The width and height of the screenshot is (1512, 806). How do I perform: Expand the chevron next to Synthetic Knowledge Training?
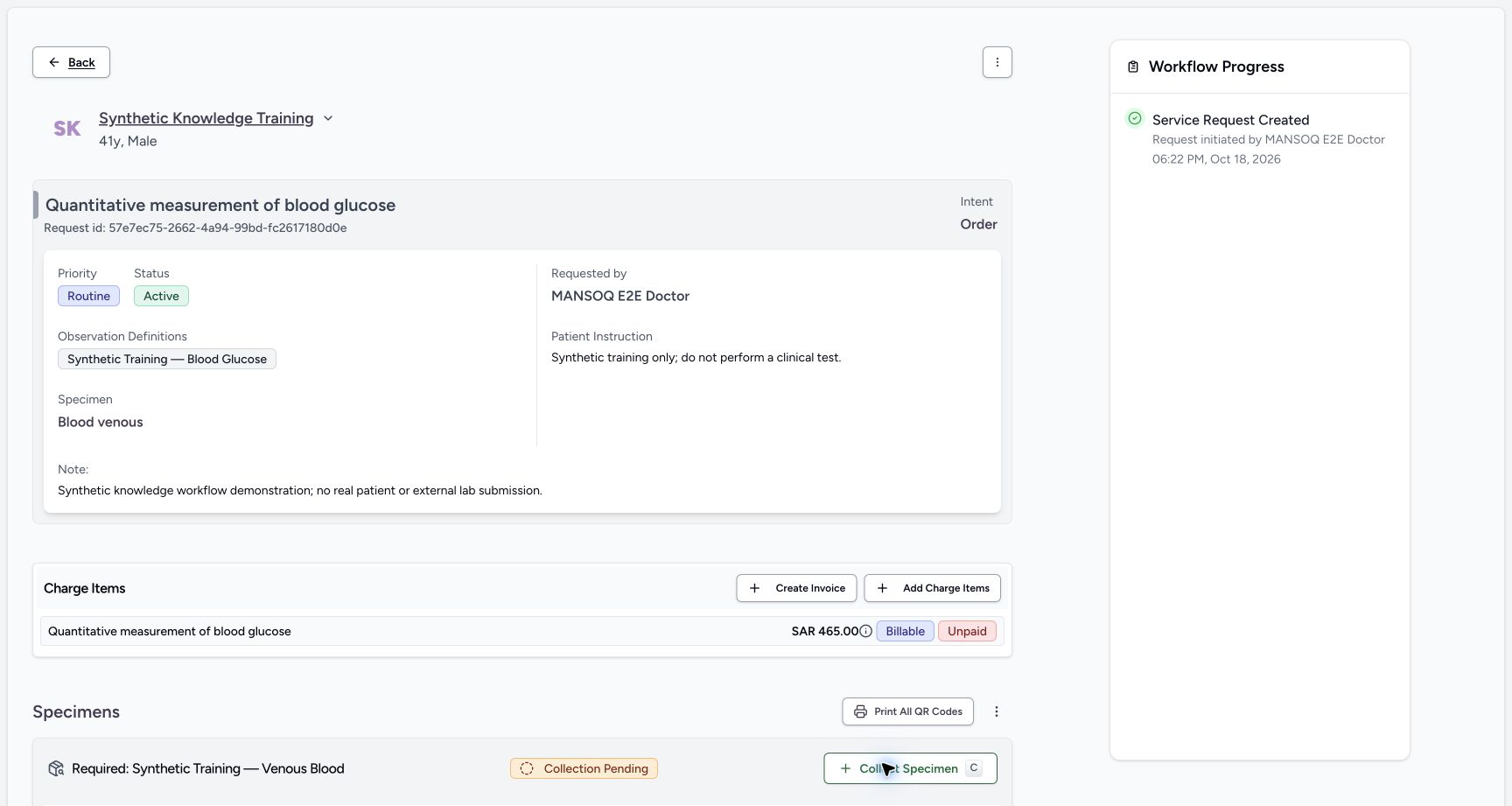click(328, 118)
